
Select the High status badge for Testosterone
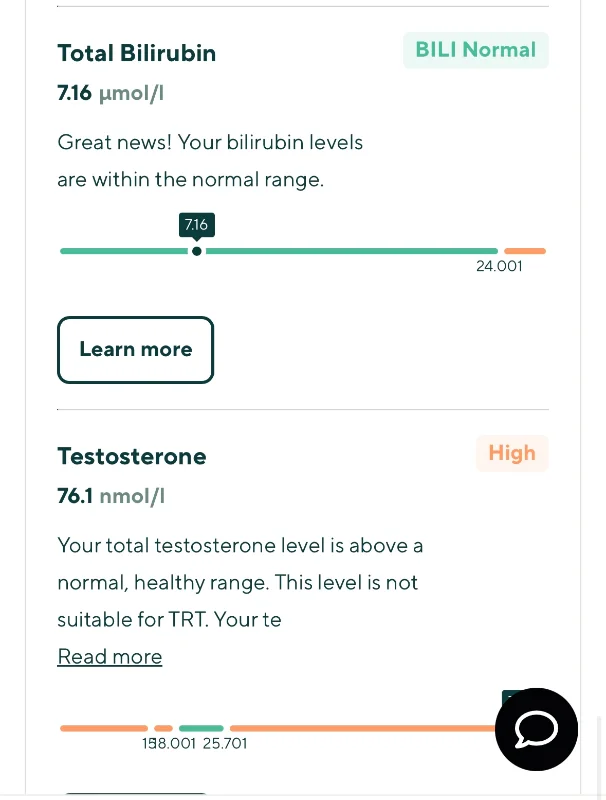(512, 453)
